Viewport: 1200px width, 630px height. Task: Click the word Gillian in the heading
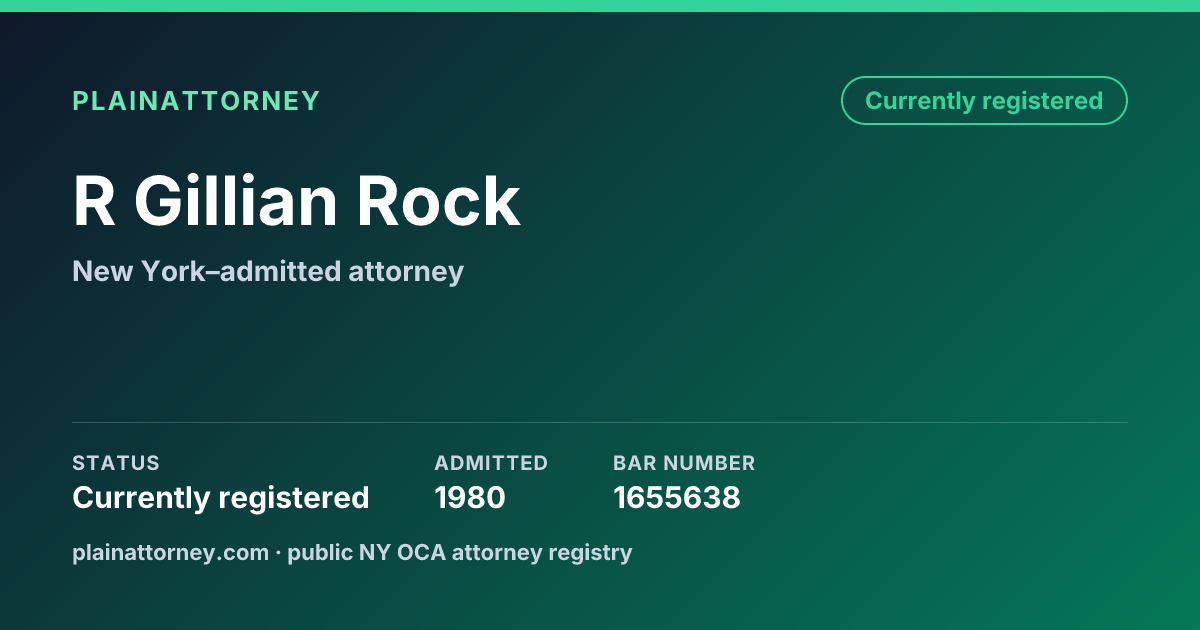click(236, 202)
